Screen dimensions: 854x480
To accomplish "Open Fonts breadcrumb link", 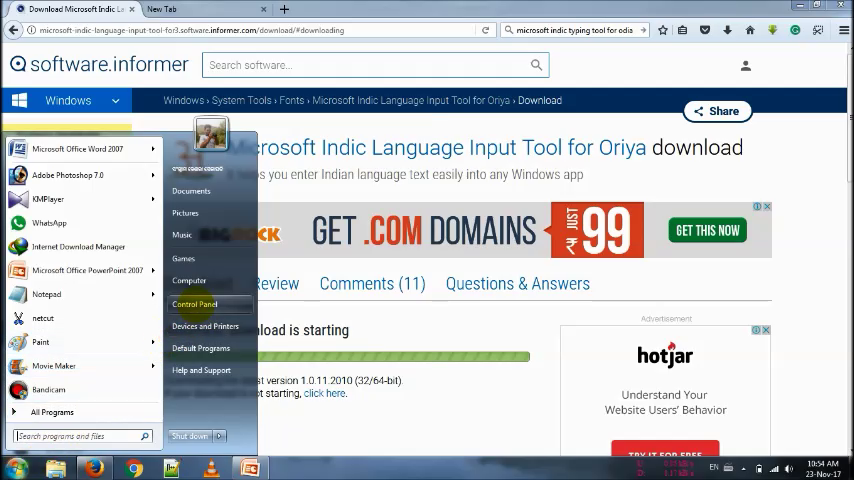I will tap(291, 100).
